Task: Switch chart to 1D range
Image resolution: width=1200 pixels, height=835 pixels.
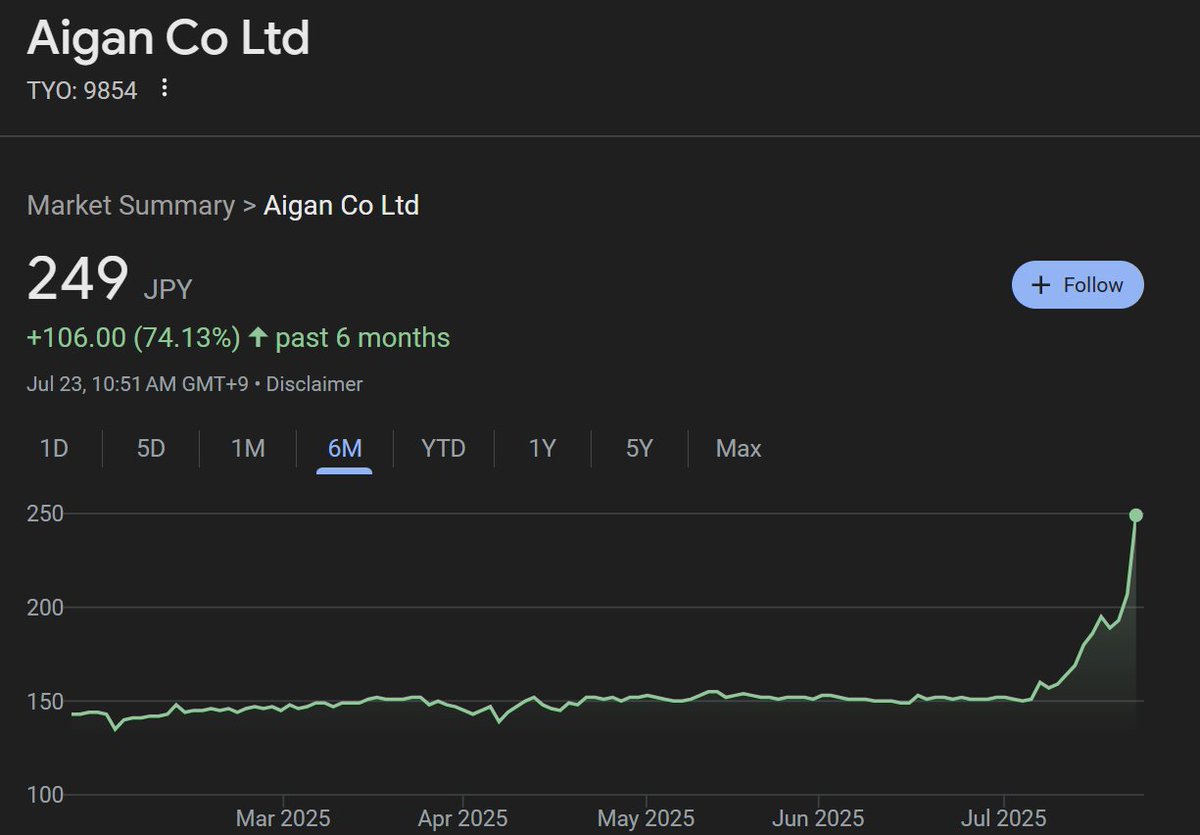Action: tap(53, 448)
